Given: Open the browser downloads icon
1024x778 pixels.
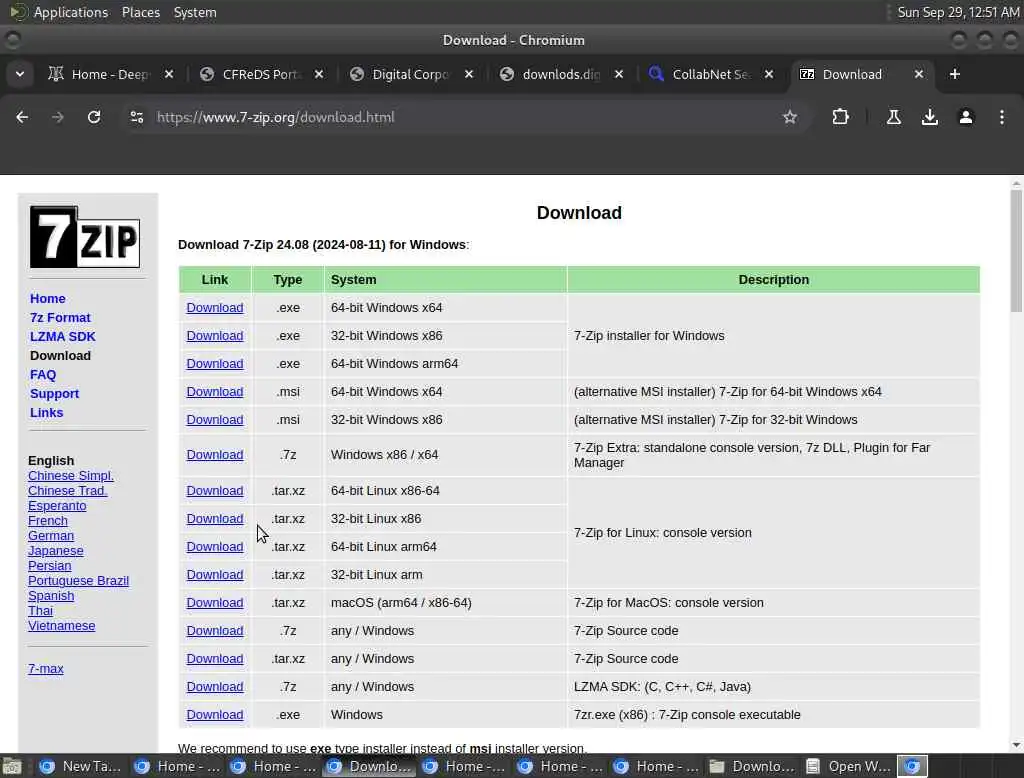Looking at the screenshot, I should click(929, 117).
